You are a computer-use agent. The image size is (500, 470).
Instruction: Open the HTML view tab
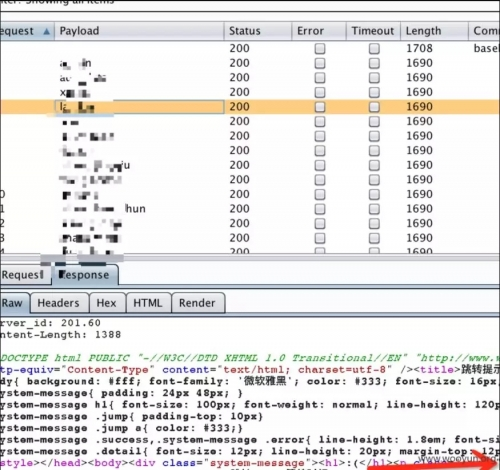(148, 303)
